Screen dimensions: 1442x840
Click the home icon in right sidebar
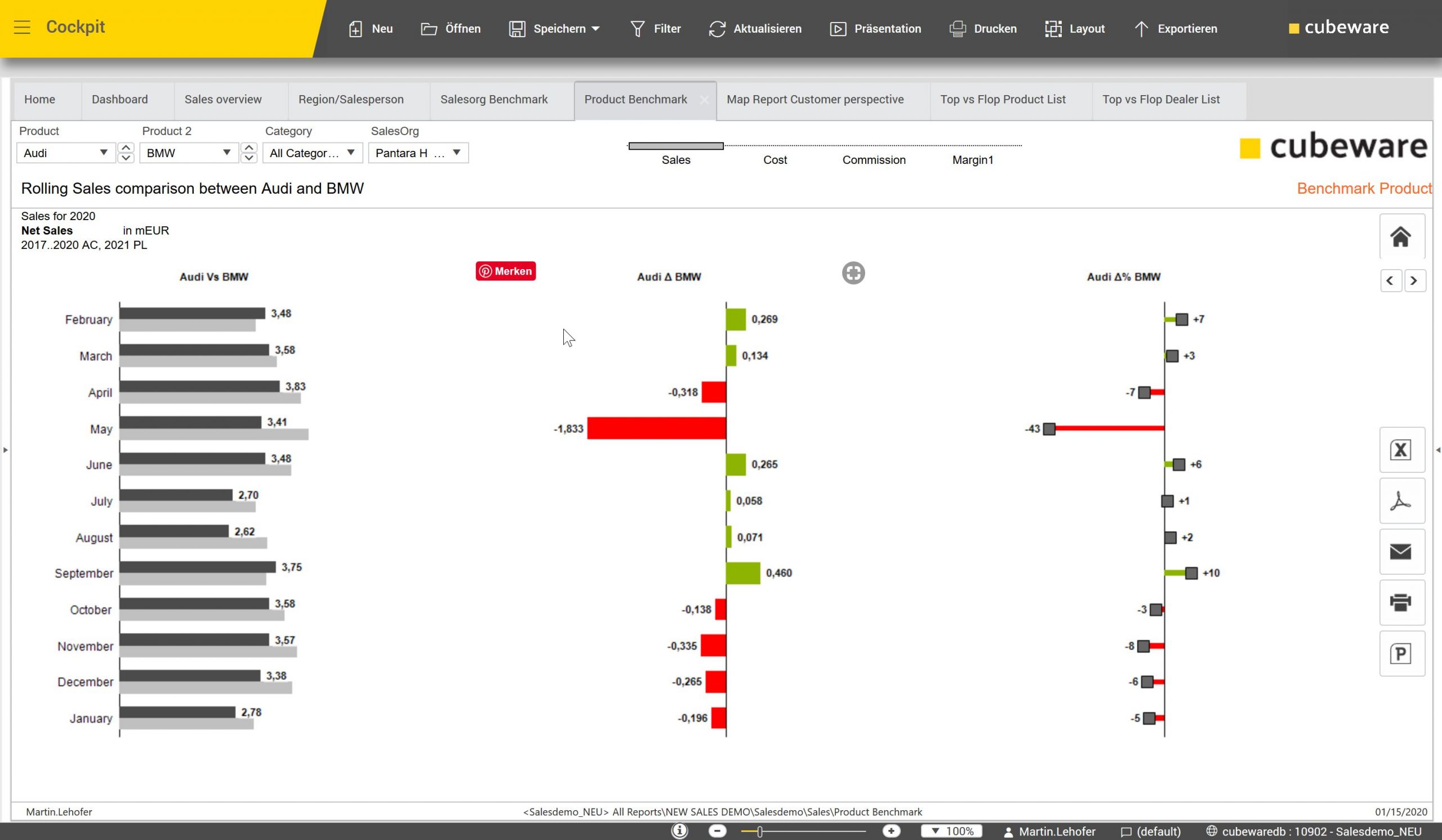tap(1401, 236)
